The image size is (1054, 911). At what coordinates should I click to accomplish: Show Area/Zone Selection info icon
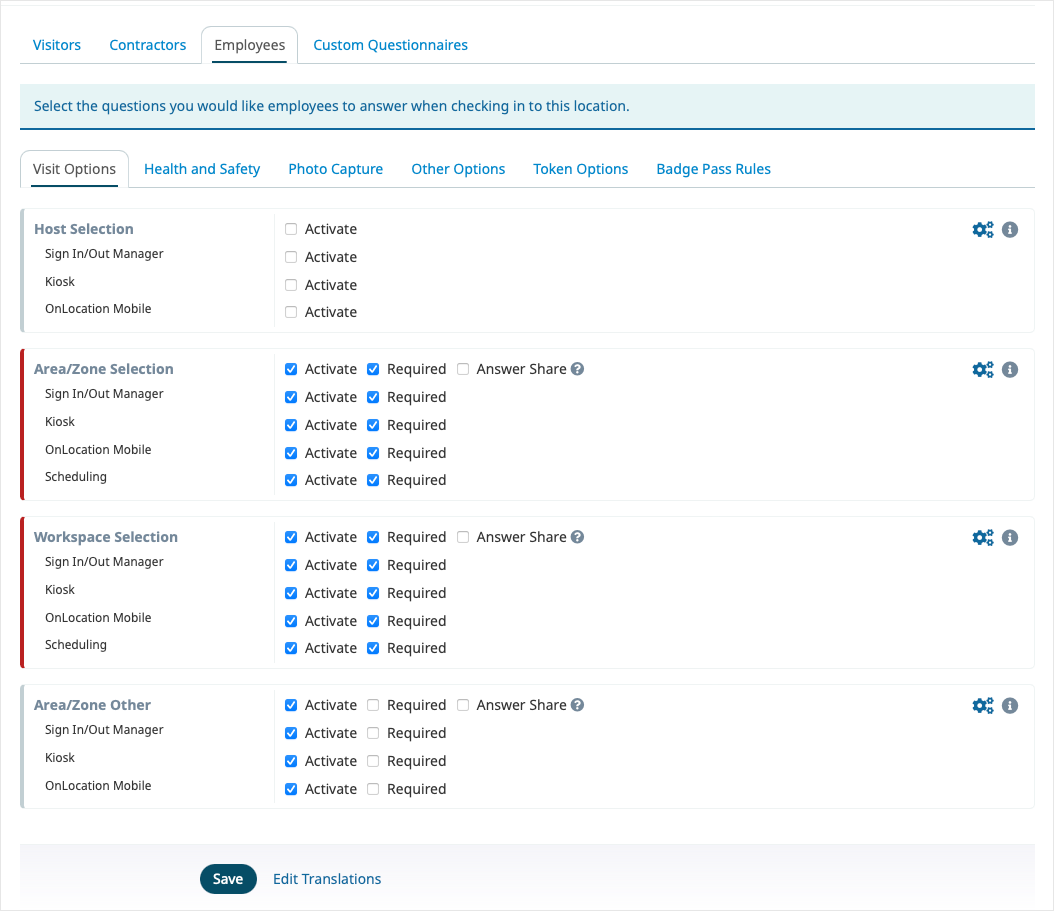(x=1010, y=370)
